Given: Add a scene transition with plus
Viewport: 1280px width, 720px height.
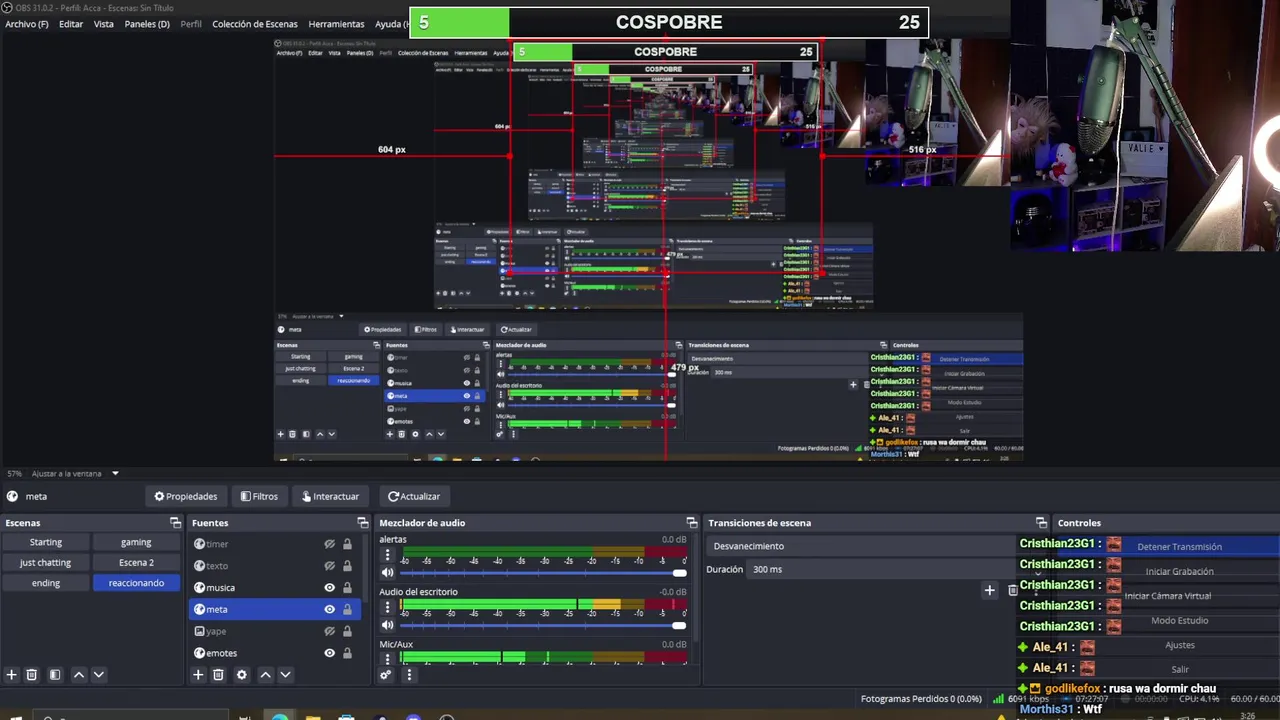Looking at the screenshot, I should 989,590.
